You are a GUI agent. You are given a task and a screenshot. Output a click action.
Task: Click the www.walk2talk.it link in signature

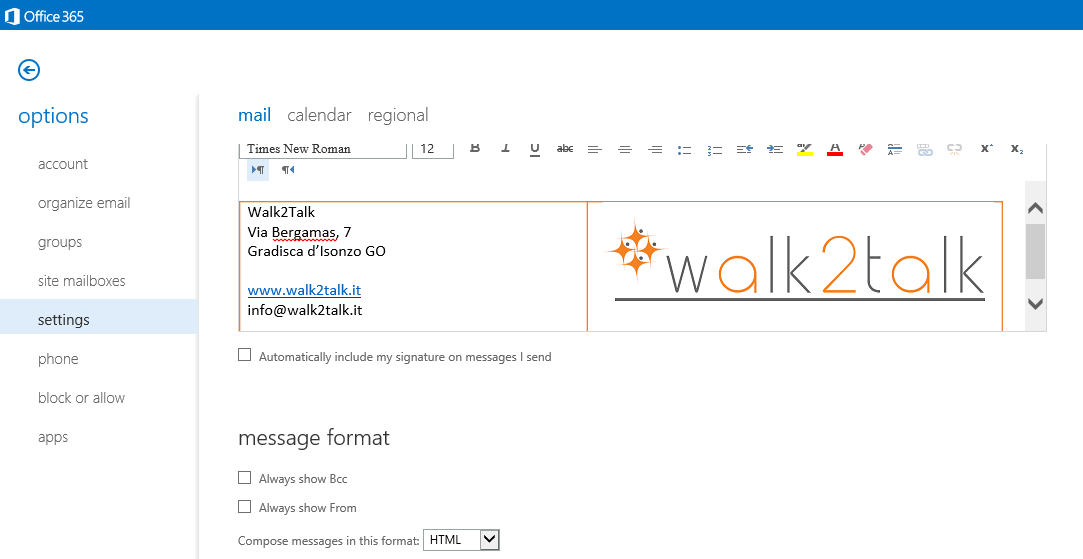304,290
